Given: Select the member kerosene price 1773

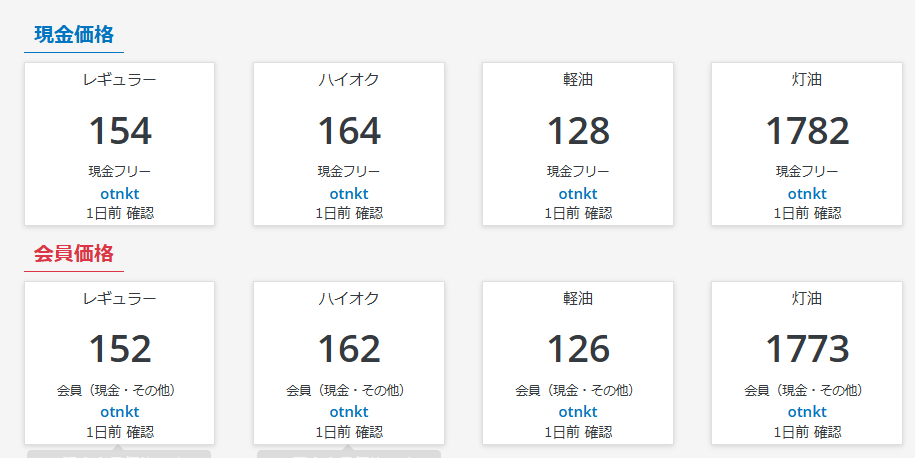Looking at the screenshot, I should [806, 349].
